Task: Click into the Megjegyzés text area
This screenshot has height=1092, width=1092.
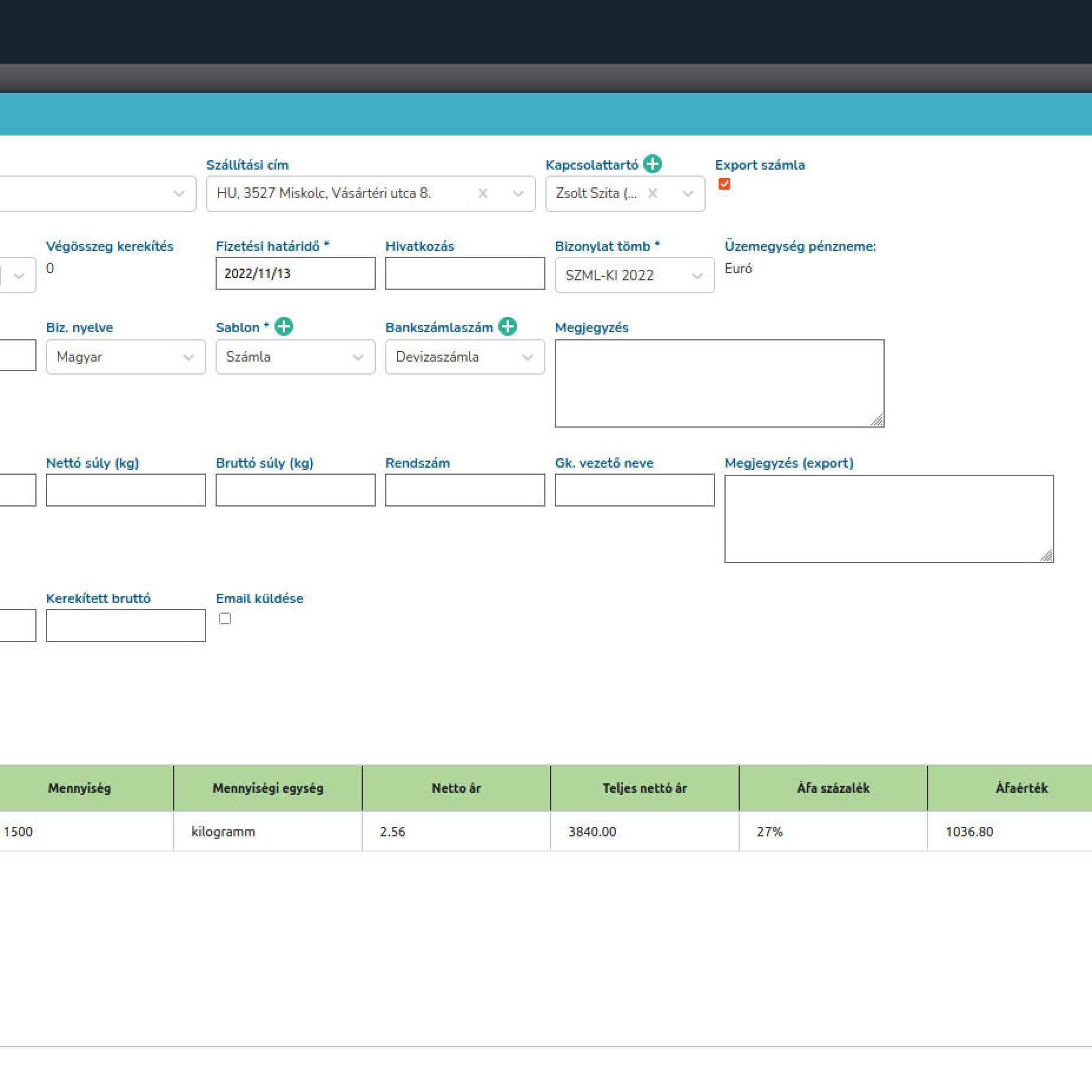Action: tap(719, 383)
